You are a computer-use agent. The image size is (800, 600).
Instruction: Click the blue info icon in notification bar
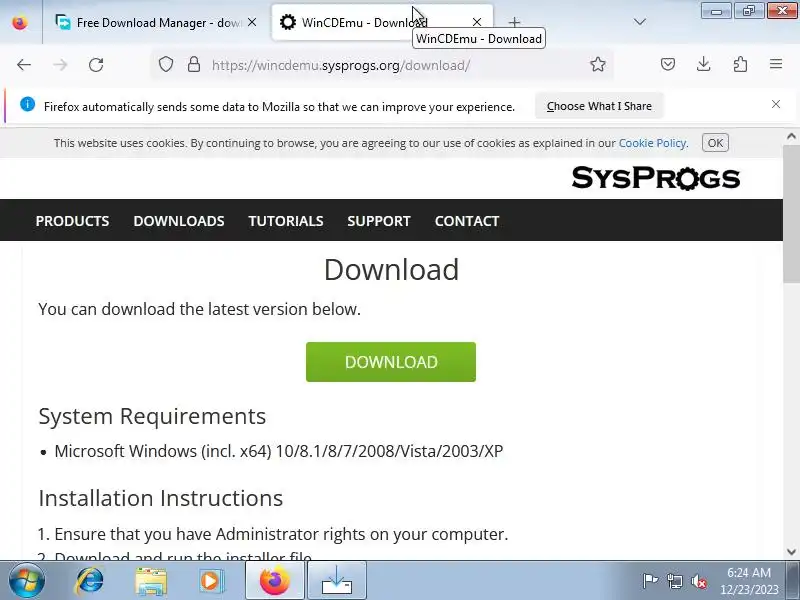click(28, 104)
